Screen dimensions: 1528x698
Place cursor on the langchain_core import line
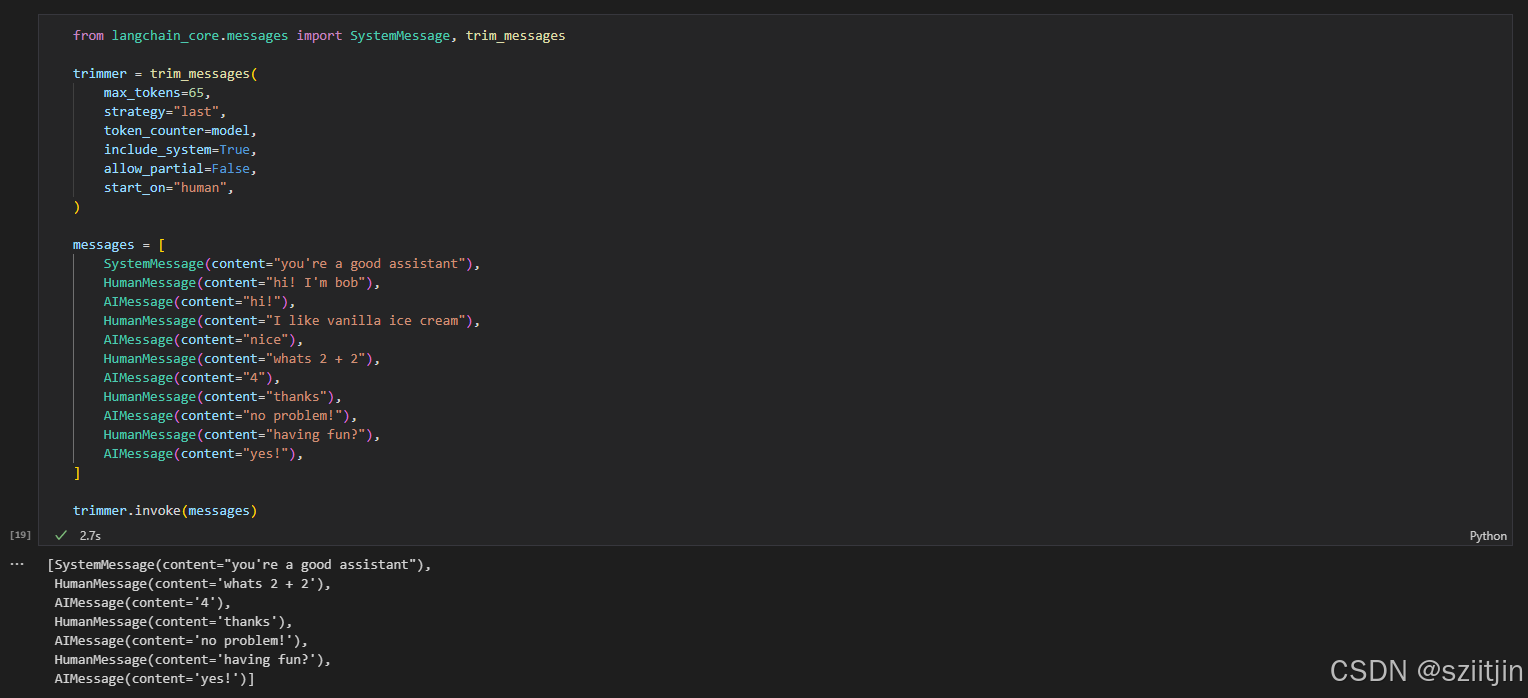[x=318, y=36]
